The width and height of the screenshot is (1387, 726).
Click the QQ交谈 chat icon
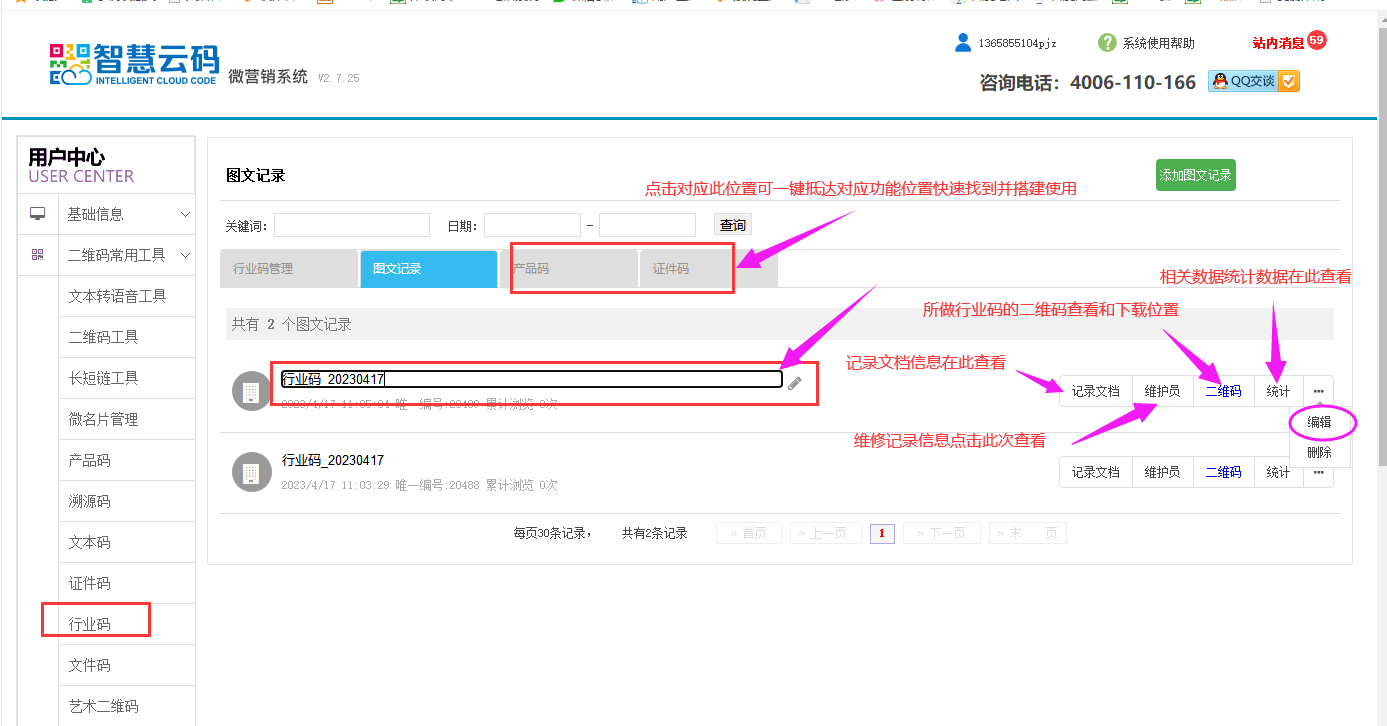click(1253, 81)
